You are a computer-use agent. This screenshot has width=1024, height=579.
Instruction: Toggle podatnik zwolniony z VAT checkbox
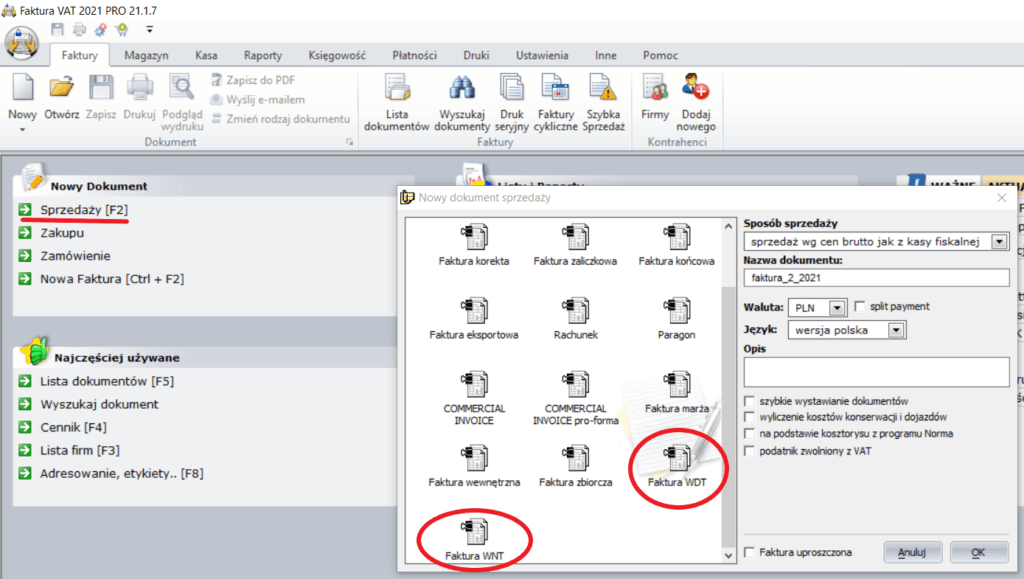coord(750,452)
